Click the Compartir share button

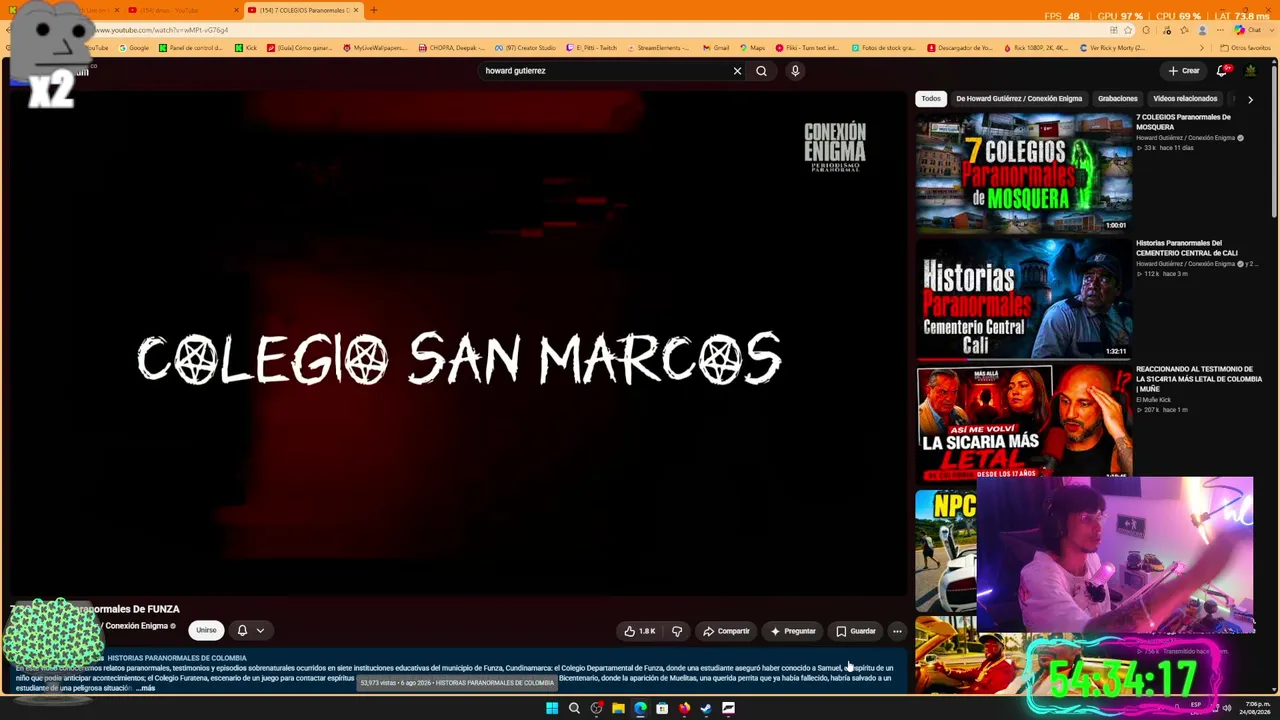tap(726, 631)
